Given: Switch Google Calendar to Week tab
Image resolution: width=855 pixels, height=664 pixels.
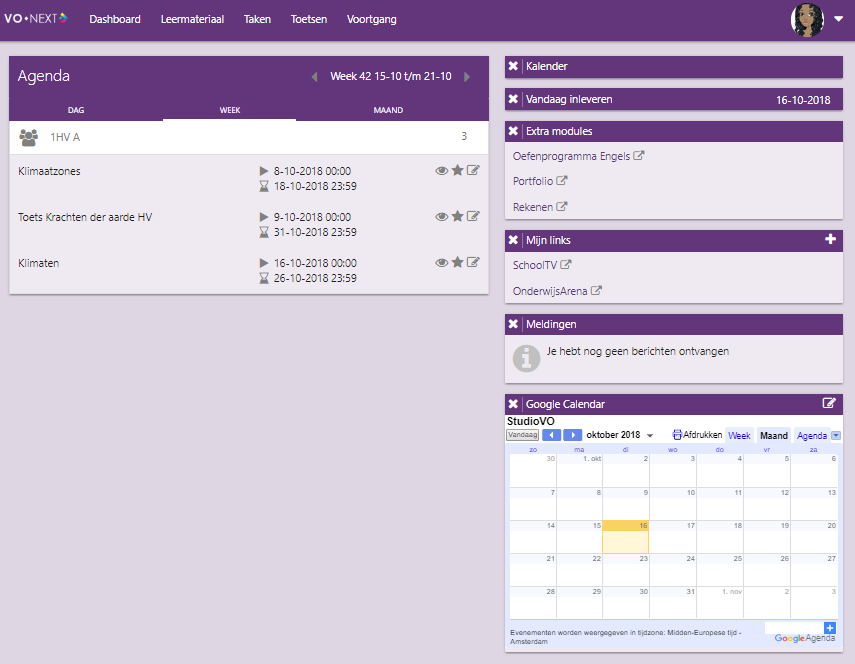Looking at the screenshot, I should (739, 436).
